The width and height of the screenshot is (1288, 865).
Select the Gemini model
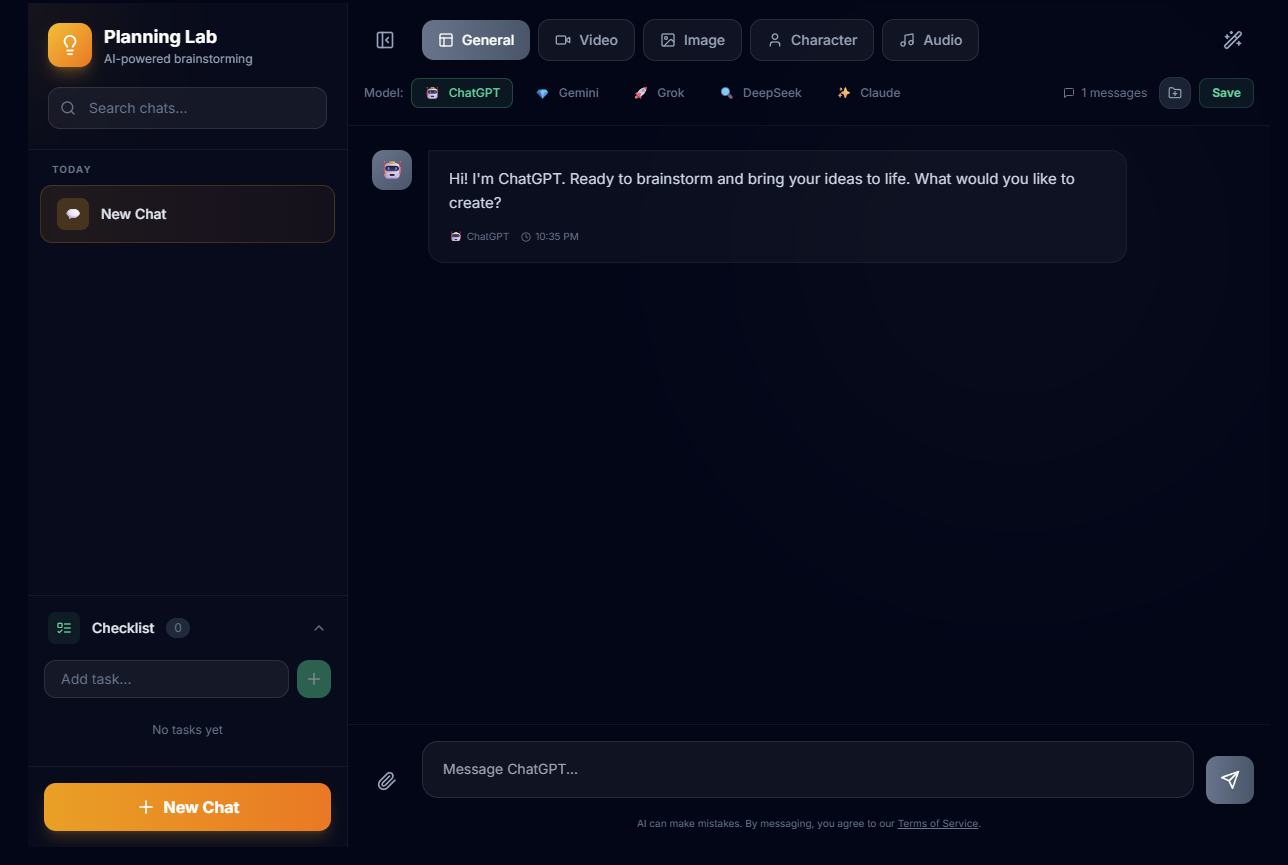[567, 92]
